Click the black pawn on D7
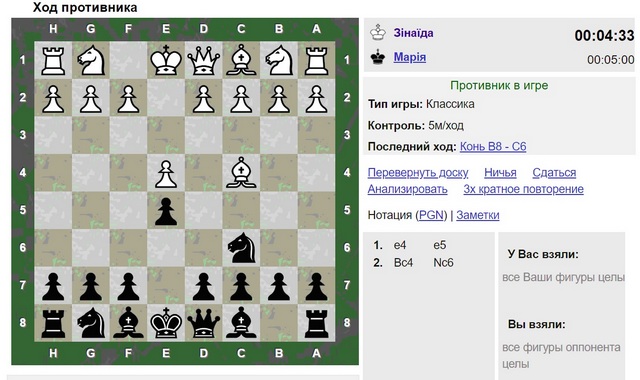The image size is (640, 380). [x=203, y=286]
